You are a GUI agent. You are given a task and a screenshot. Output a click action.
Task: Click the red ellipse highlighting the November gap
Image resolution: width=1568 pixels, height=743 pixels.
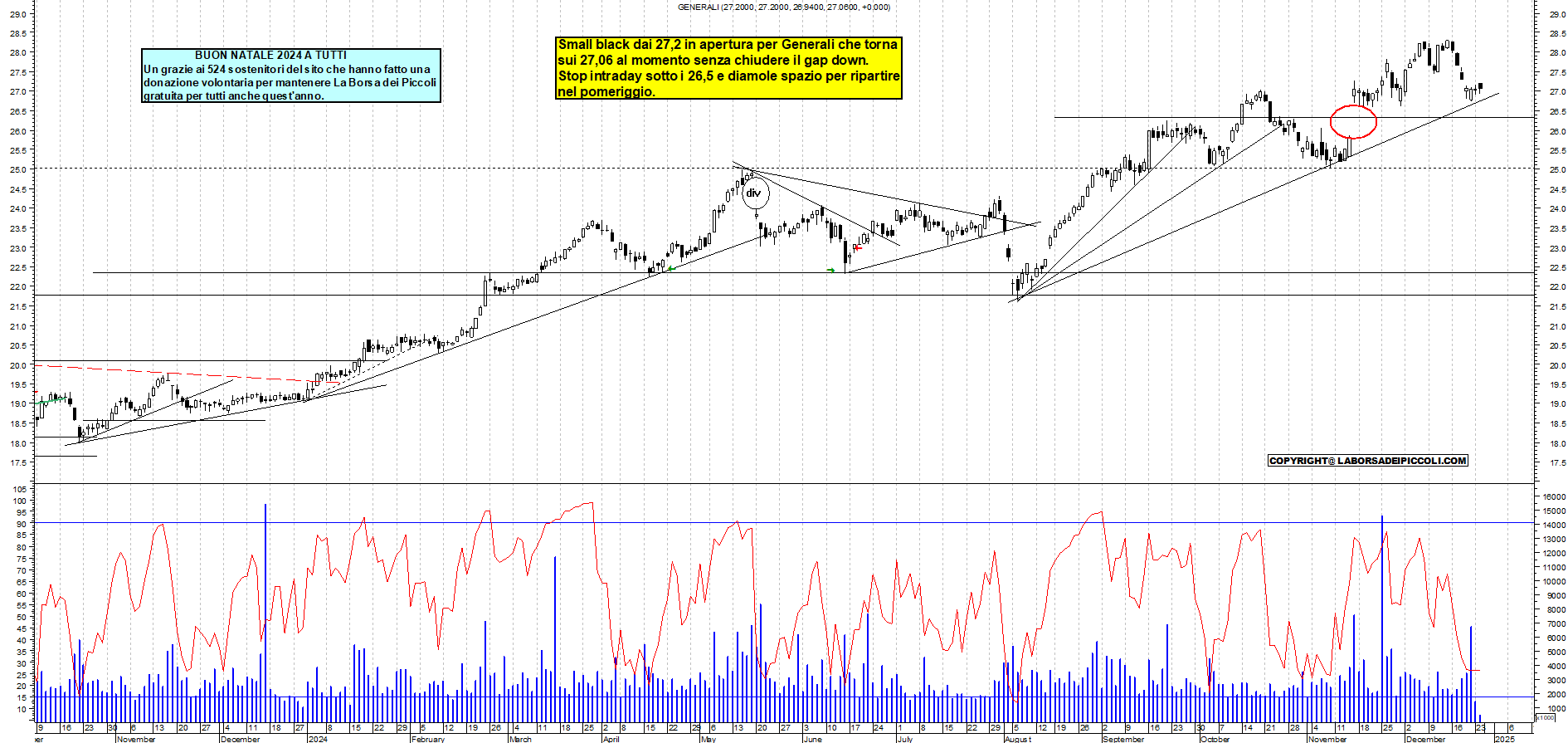click(x=1353, y=122)
